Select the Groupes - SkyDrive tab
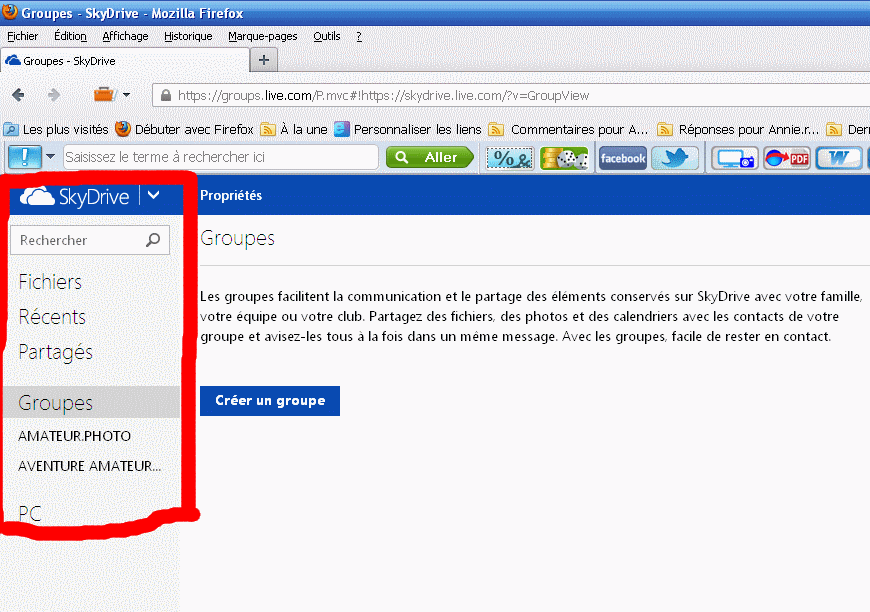This screenshot has height=612, width=870. (x=125, y=60)
